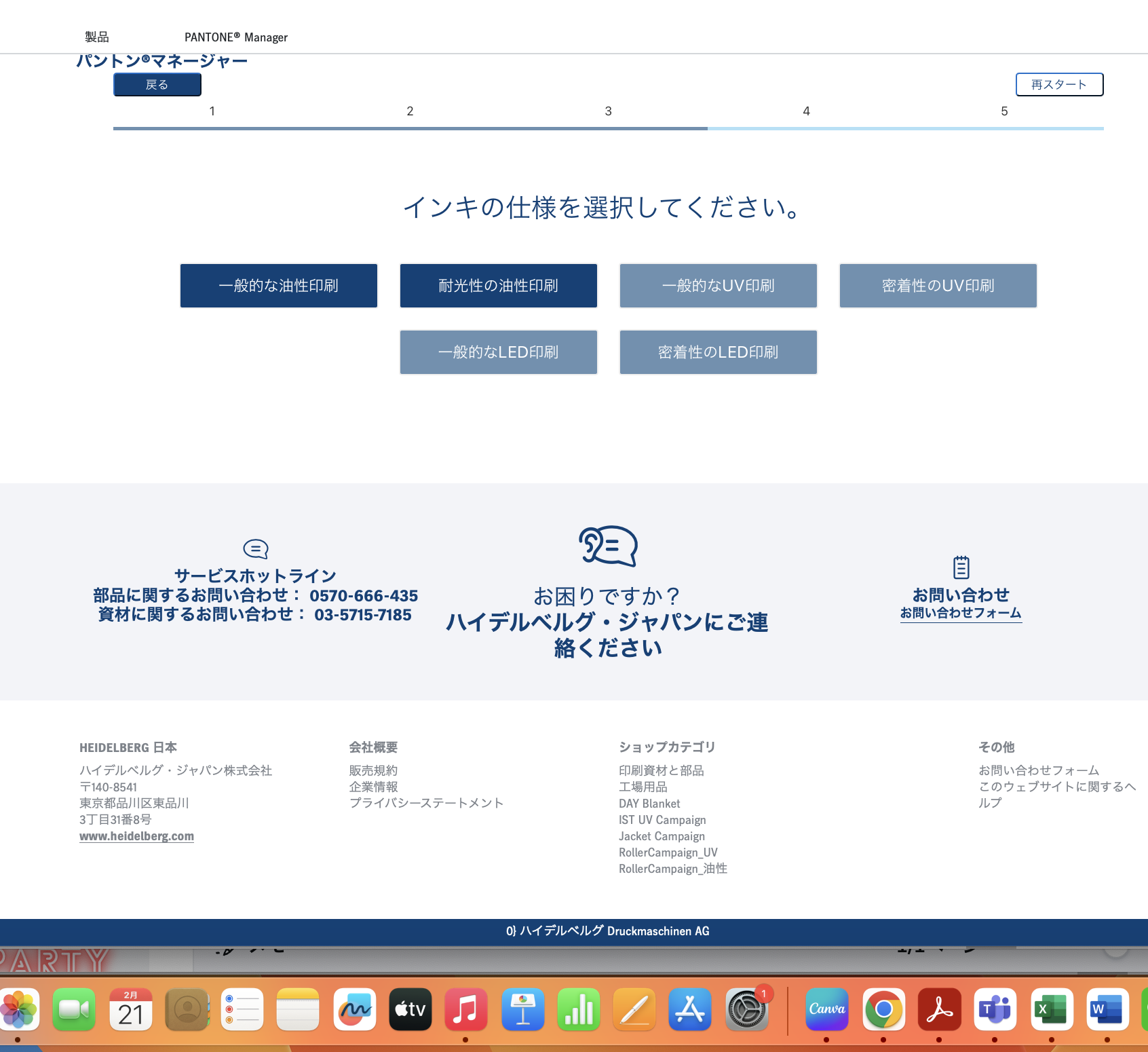Launch FaceTime from the Dock
This screenshot has height=1052, width=1148.
(74, 1009)
